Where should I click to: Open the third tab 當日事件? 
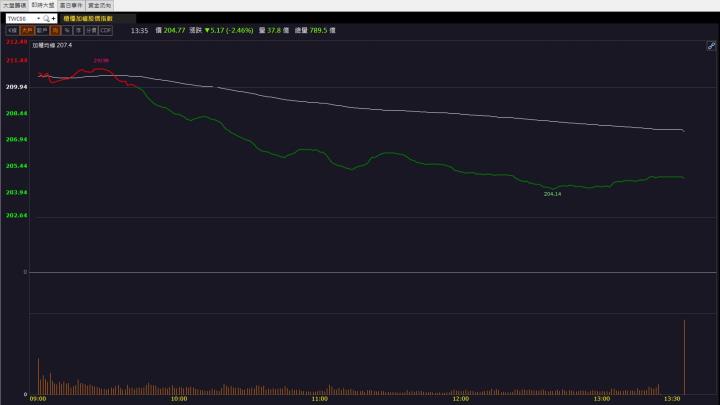click(x=71, y=6)
